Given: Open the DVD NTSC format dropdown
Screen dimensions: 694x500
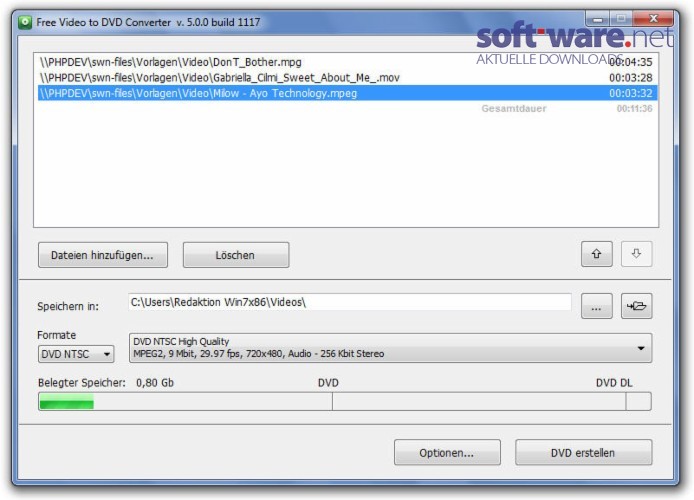Looking at the screenshot, I should (x=76, y=354).
